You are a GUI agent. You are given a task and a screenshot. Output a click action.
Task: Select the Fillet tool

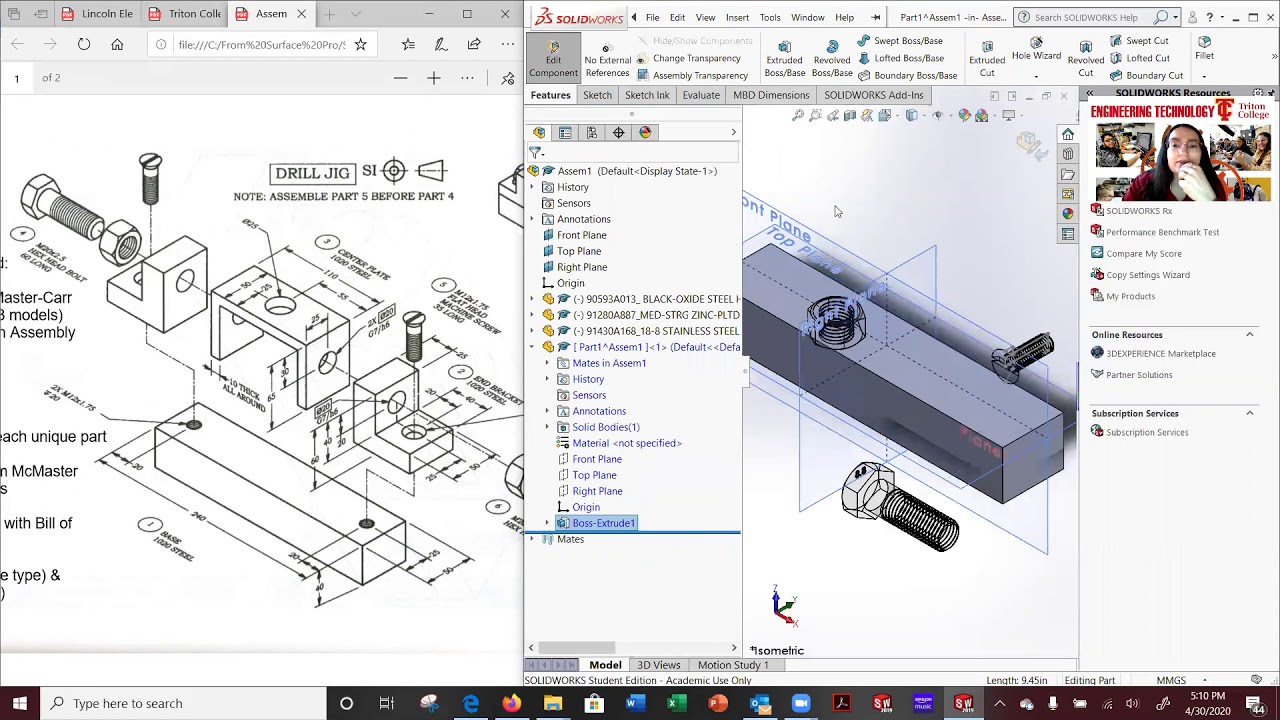[1204, 47]
